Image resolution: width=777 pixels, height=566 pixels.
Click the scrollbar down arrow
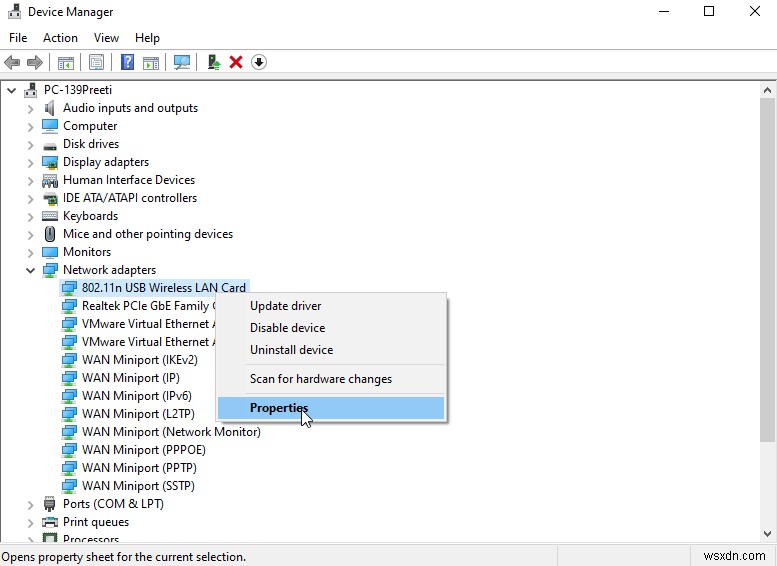click(767, 534)
